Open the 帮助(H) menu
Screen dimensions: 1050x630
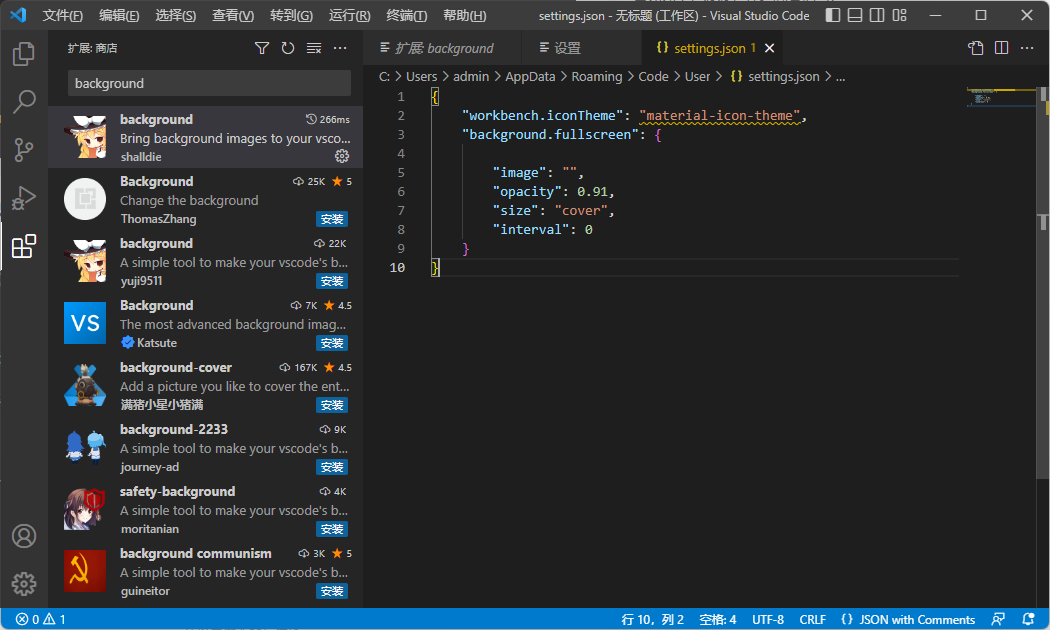coord(465,15)
